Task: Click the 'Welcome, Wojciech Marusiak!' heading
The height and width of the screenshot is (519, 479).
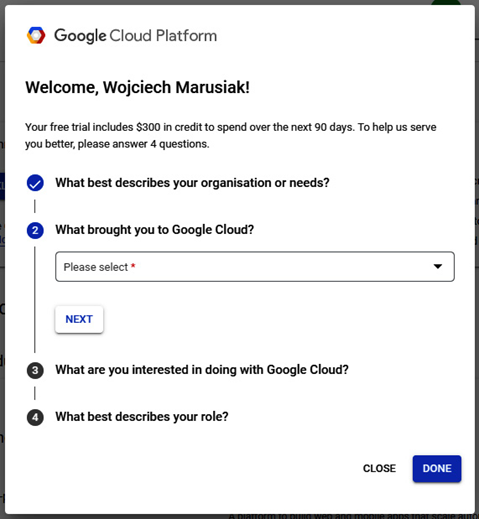Action: [137, 87]
